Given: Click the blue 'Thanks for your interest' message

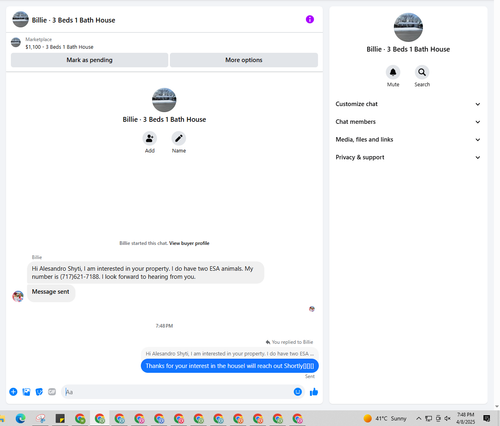Looking at the screenshot, I should point(230,366).
